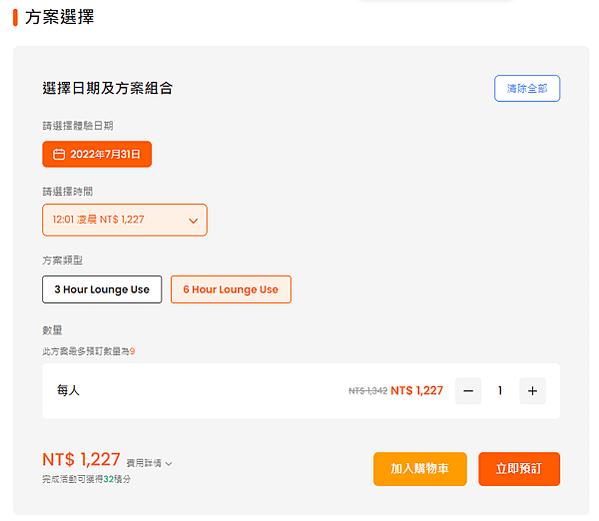Increase quantity with the plus icon
The width and height of the screenshot is (599, 521).
pyautogui.click(x=532, y=391)
